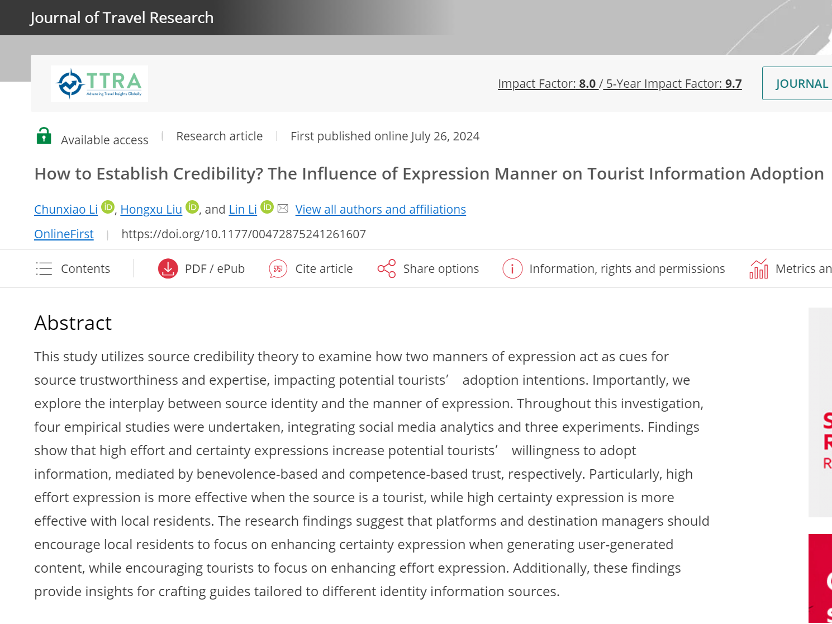Open Lin Li's ORCID icon

267,208
